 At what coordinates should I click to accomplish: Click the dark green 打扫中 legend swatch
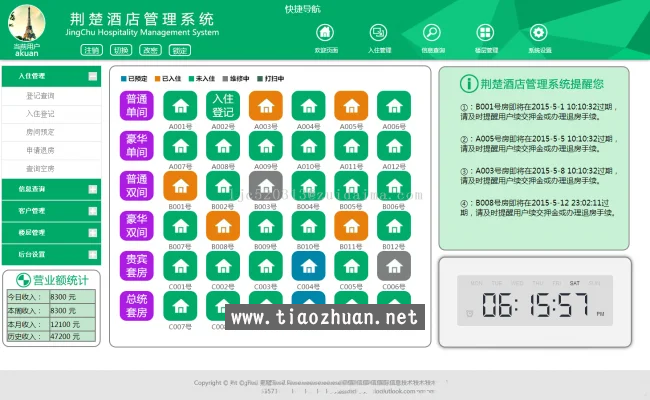[260, 79]
